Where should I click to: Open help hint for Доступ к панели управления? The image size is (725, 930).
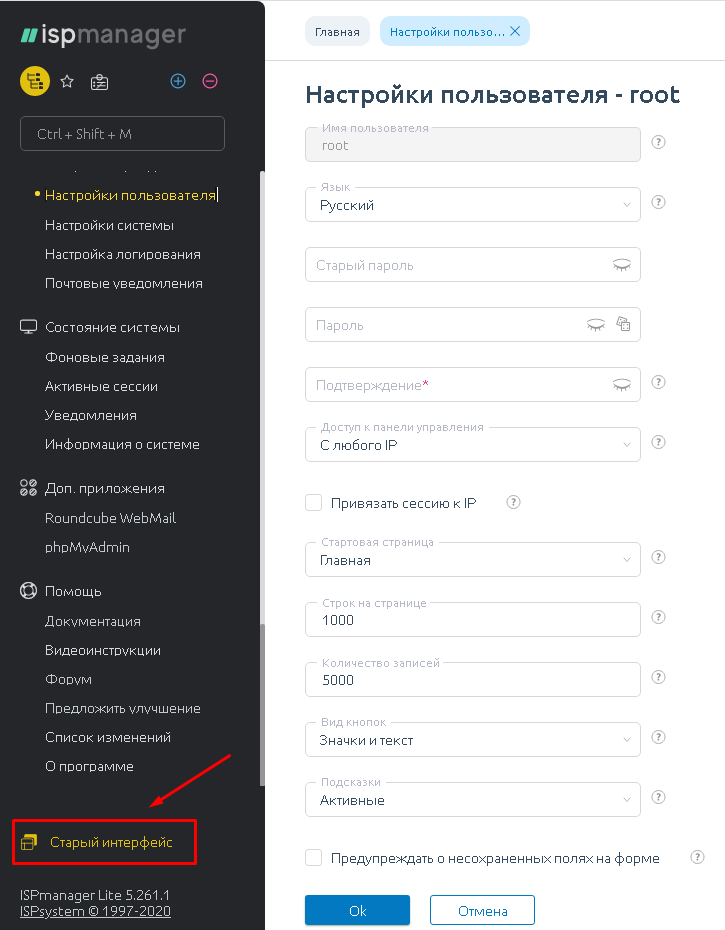point(658,442)
